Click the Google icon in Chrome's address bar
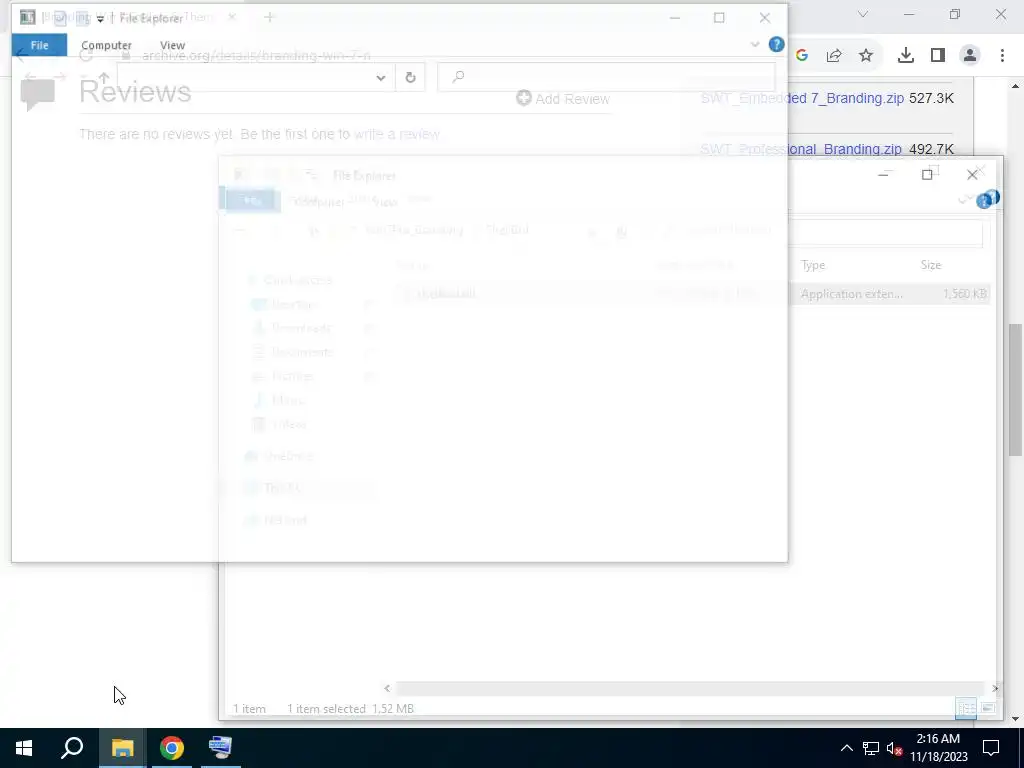This screenshot has width=1024, height=768. tap(802, 56)
